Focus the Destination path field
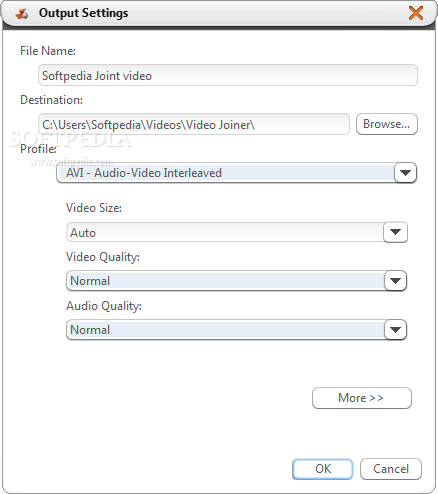Screen dimensions: 438x494 coord(194,124)
